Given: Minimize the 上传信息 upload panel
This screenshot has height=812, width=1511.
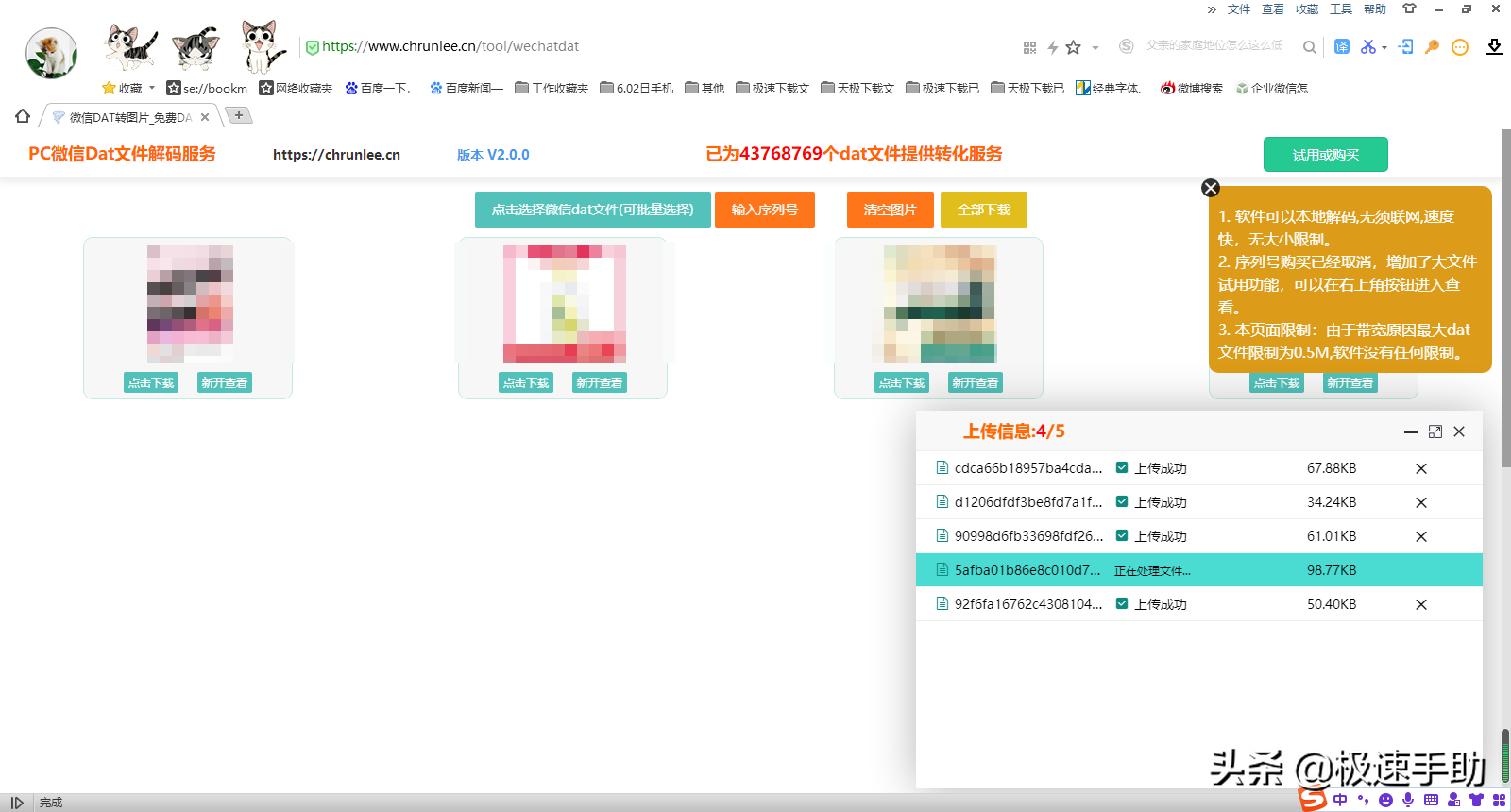Looking at the screenshot, I should [1411, 431].
